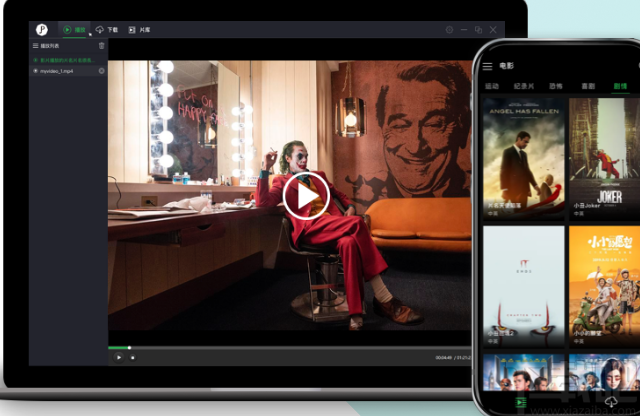Select the 纪录片 category on the phone
Viewport: 640px width, 416px height.
pyautogui.click(x=524, y=87)
